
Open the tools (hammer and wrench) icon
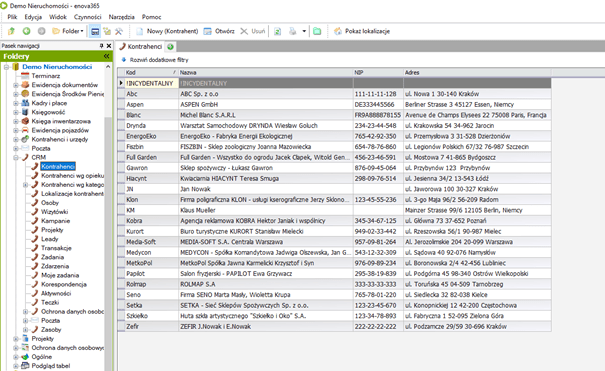pyautogui.click(x=118, y=31)
